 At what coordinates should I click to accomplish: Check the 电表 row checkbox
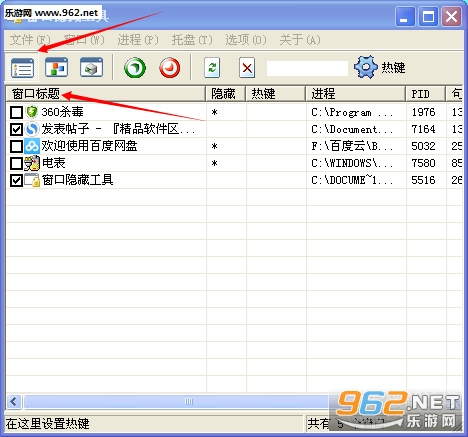[x=16, y=163]
